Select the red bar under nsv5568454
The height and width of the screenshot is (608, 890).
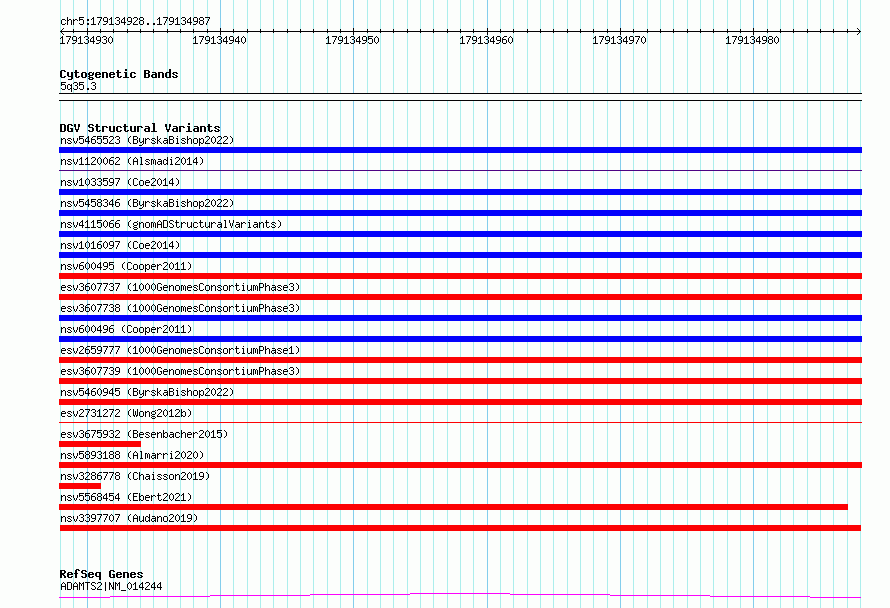click(x=454, y=507)
